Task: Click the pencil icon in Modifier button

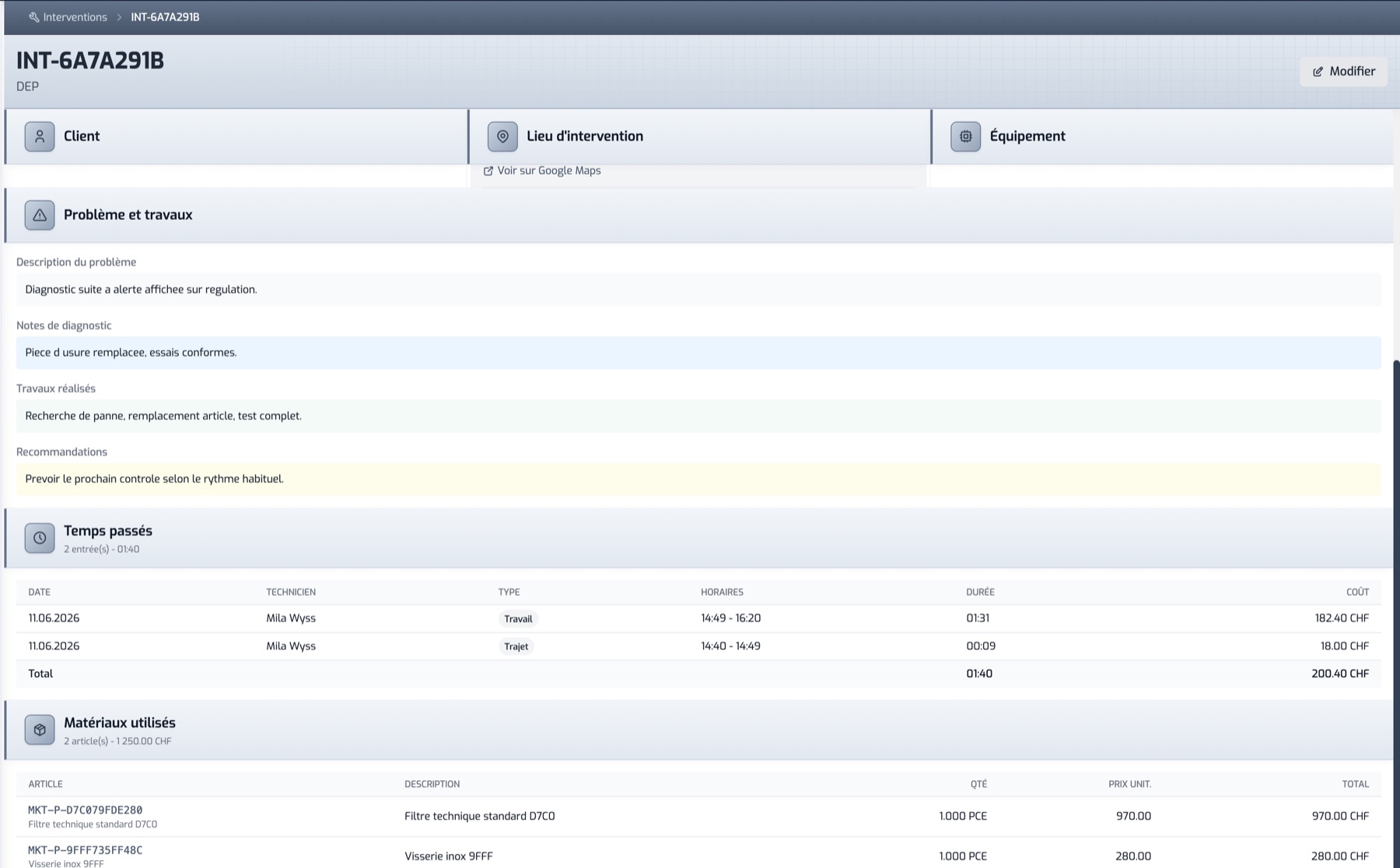Action: 1318,72
